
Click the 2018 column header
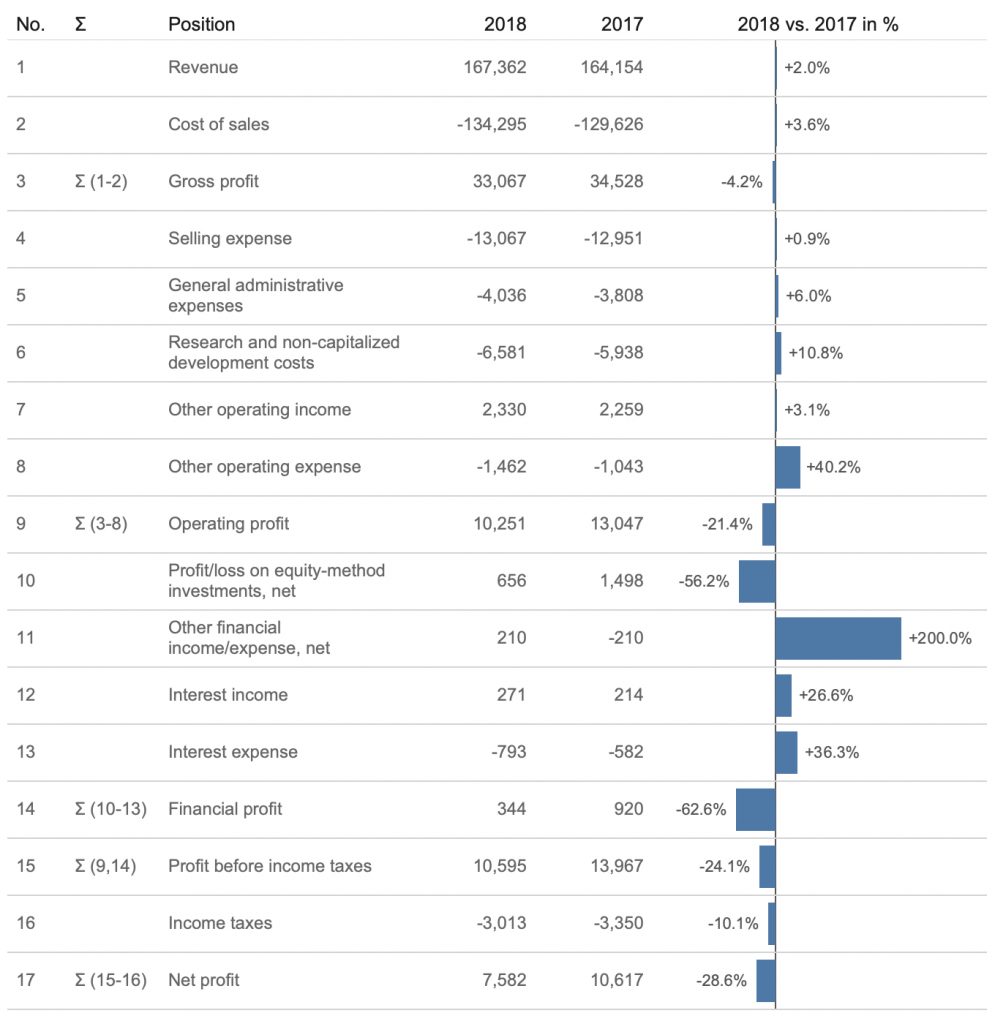pos(505,24)
